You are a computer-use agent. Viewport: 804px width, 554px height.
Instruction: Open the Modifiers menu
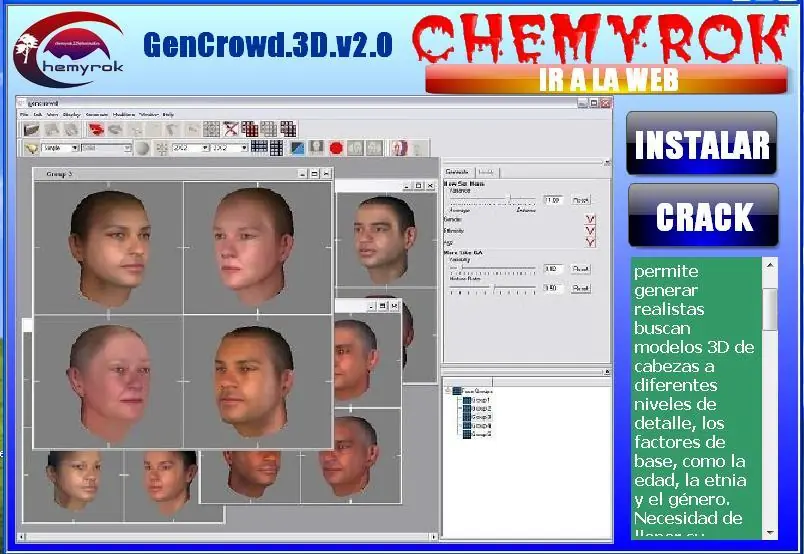pos(124,114)
